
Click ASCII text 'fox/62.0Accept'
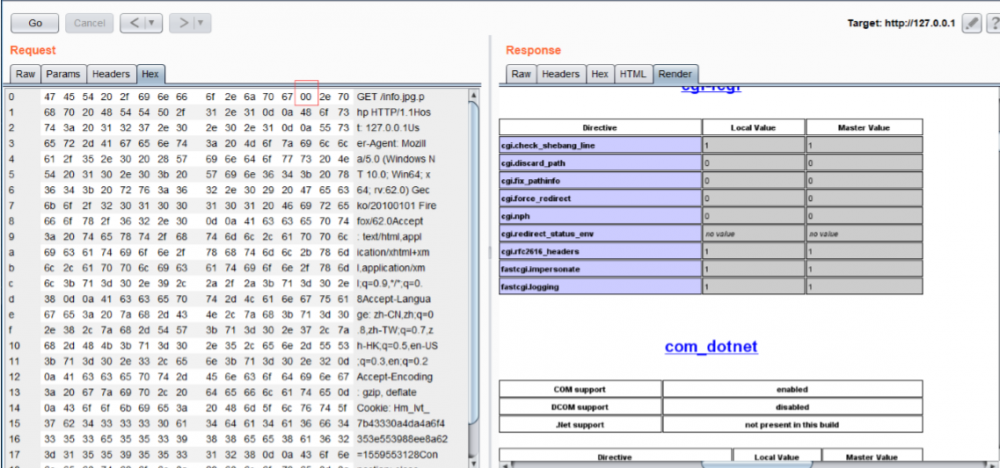tap(389, 221)
